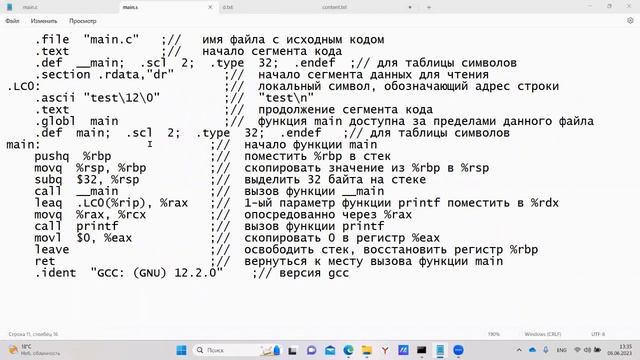The height and width of the screenshot is (360, 640).
Task: Click the 'movq %rax, %rcx' instruction
Action: [90, 215]
